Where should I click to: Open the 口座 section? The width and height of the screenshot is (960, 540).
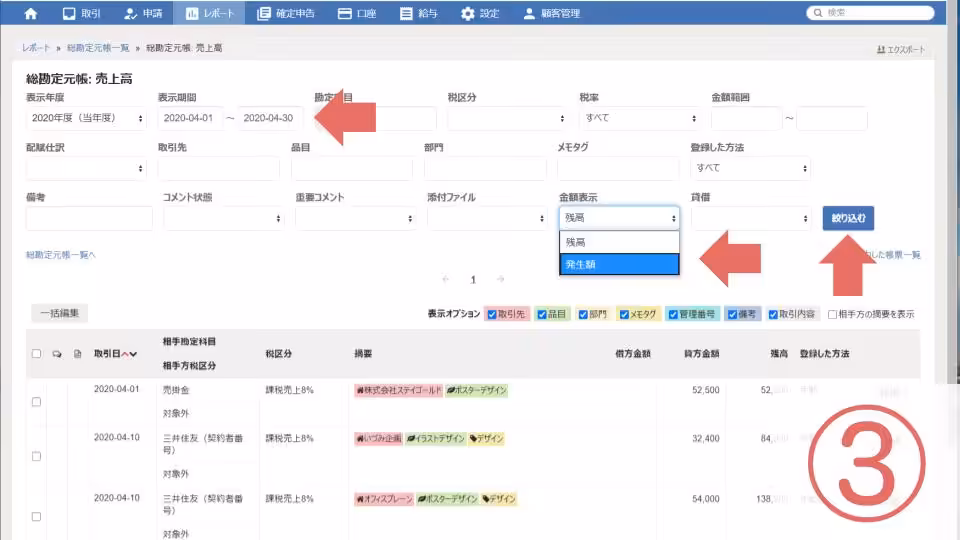click(x=357, y=14)
